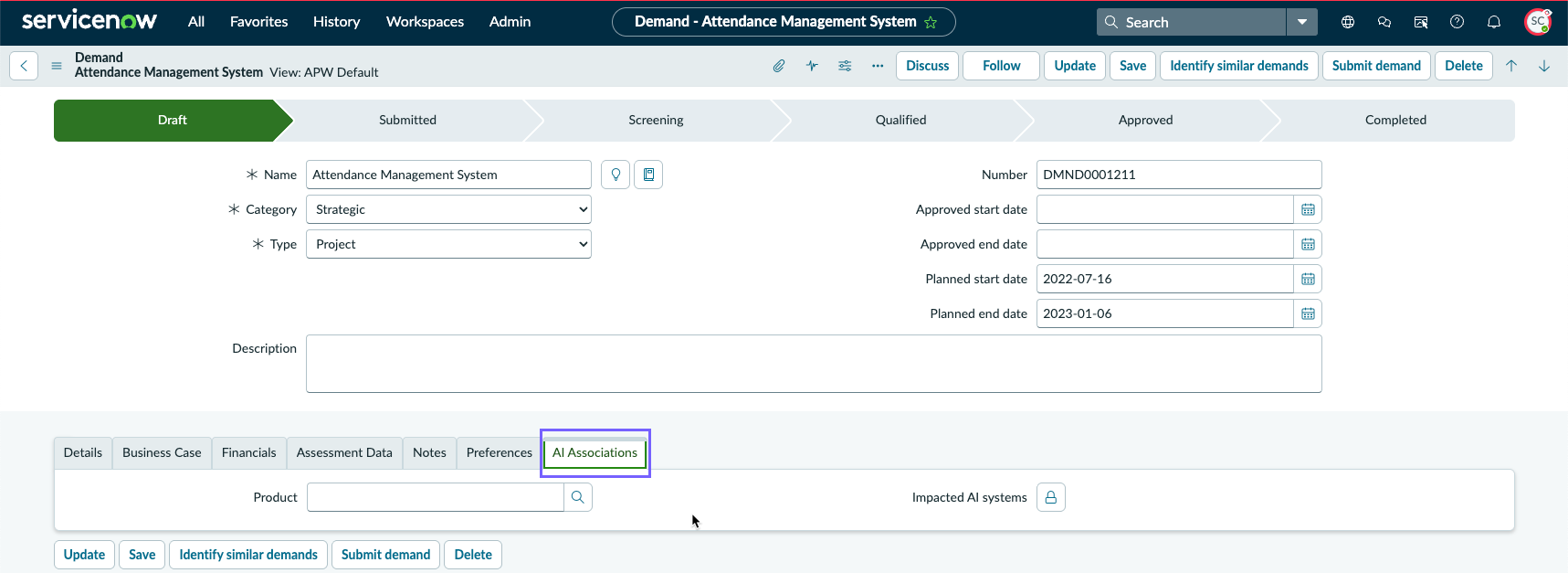Screen dimensions: 1568x573
Task: Open calendar for Approved start date
Action: click(x=1308, y=209)
